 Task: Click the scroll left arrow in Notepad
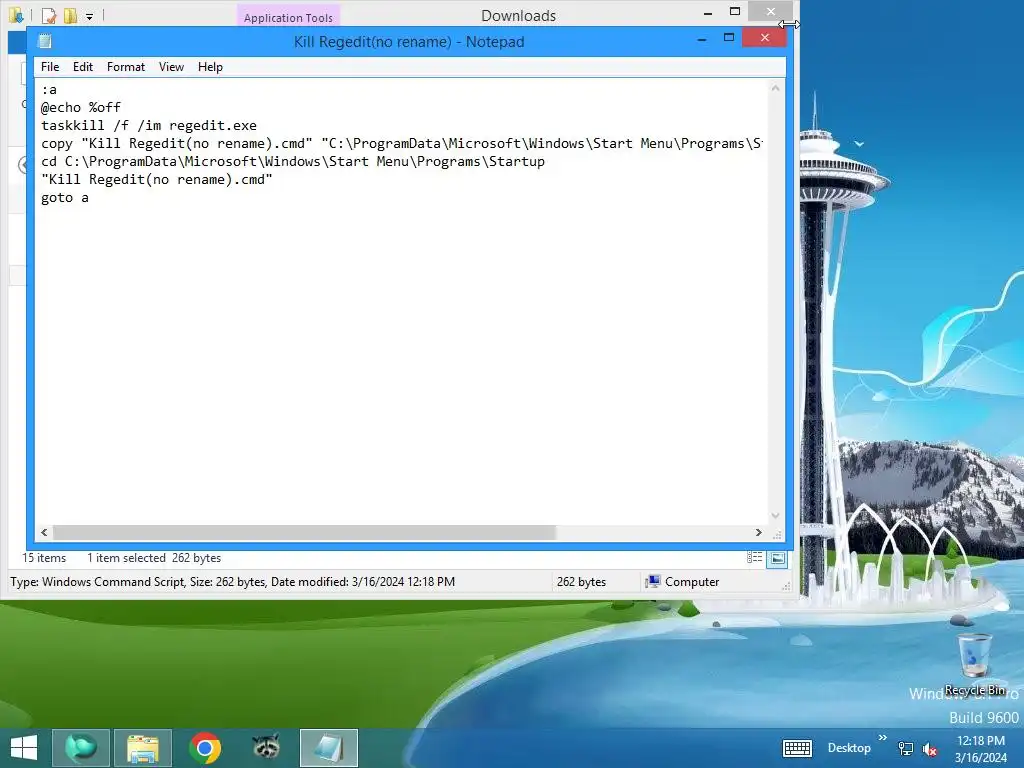pos(44,532)
